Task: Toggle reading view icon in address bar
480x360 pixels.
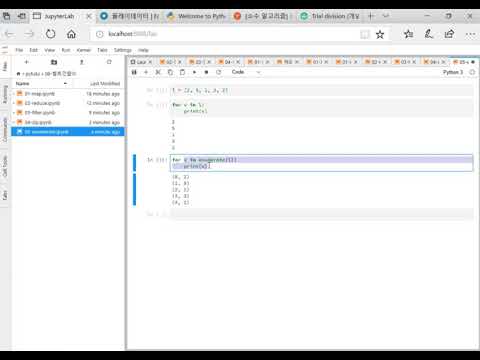Action: pos(365,34)
